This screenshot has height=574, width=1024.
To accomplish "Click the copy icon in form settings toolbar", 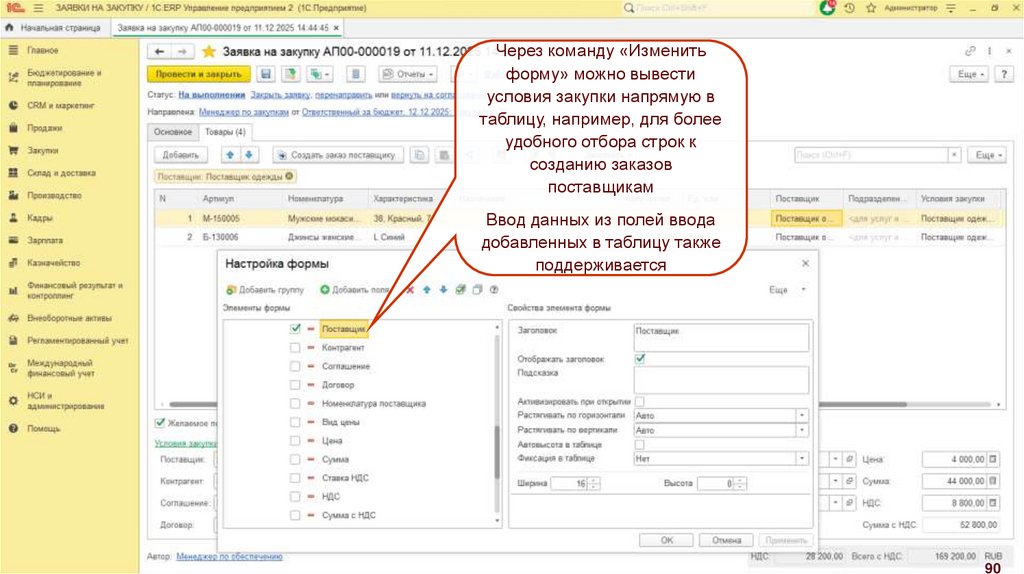I will pyautogui.click(x=477, y=290).
